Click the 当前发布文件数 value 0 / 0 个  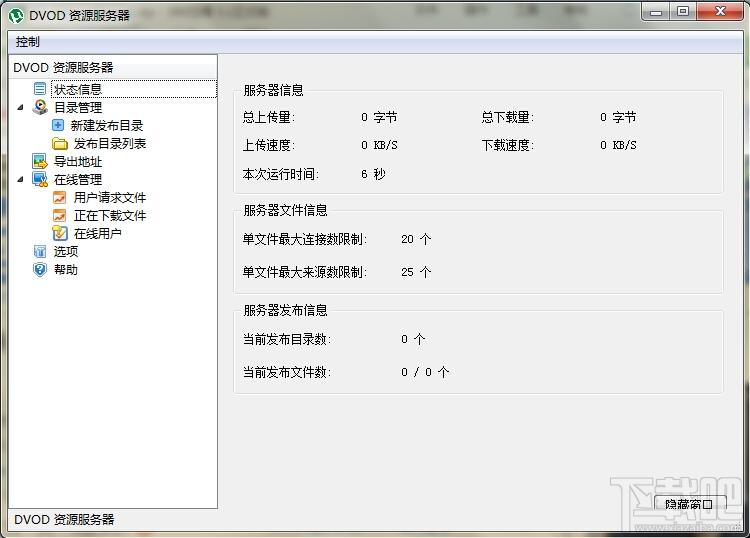click(425, 372)
